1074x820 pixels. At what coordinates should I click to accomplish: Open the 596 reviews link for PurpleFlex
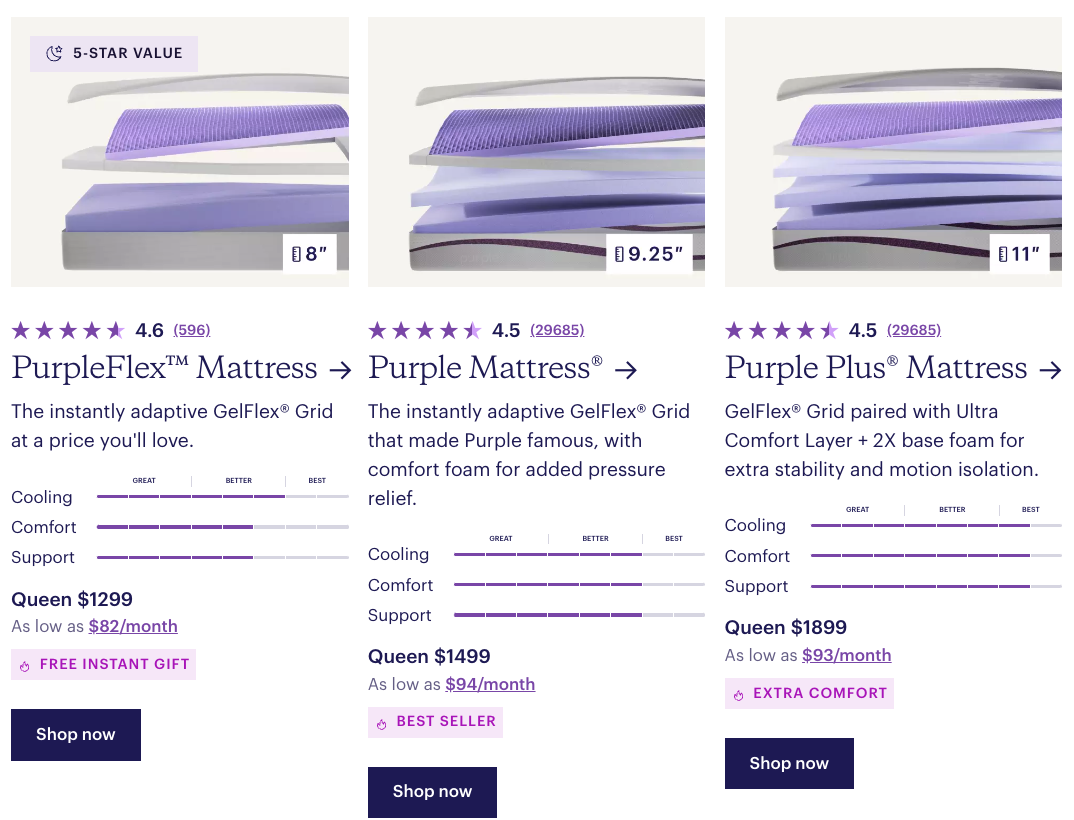192,330
